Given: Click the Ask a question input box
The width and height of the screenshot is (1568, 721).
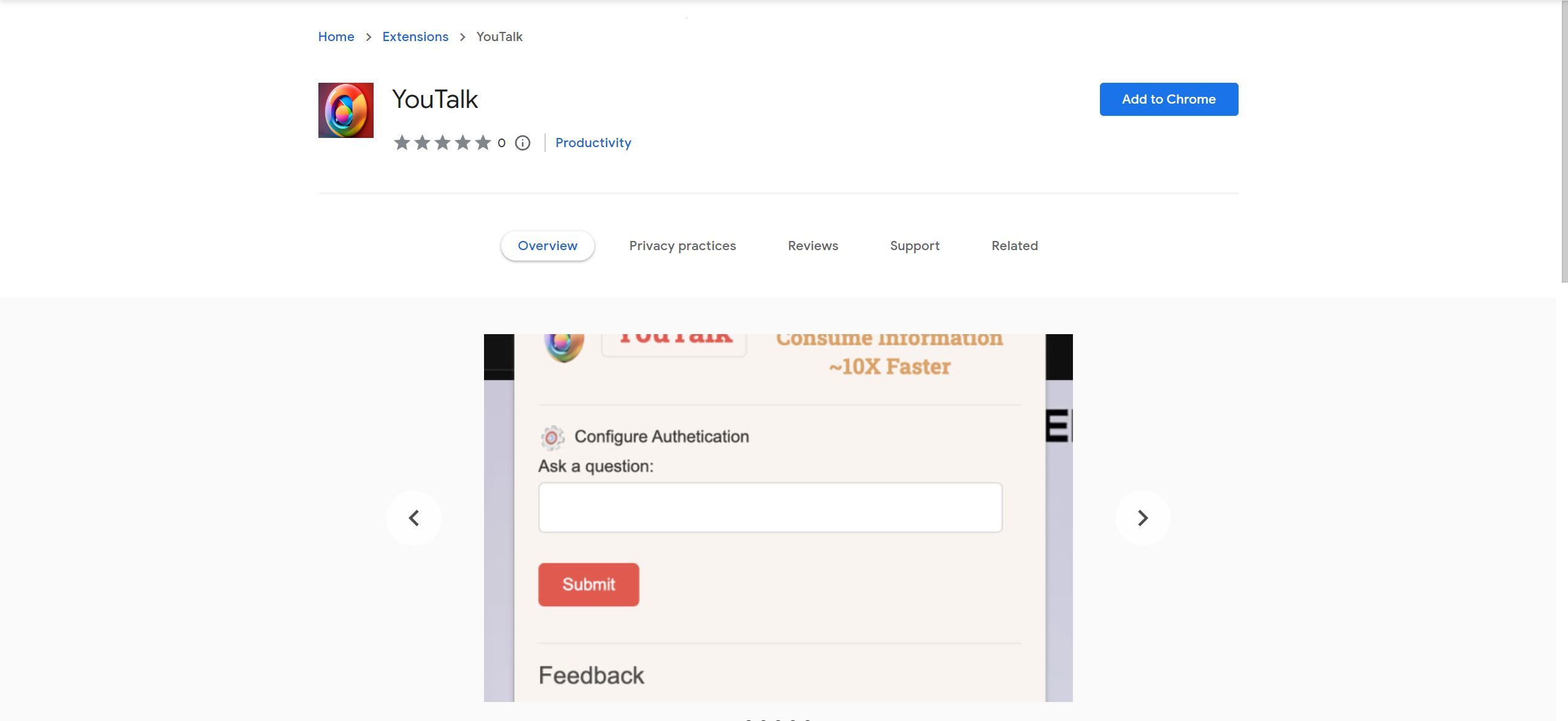Looking at the screenshot, I should [769, 507].
